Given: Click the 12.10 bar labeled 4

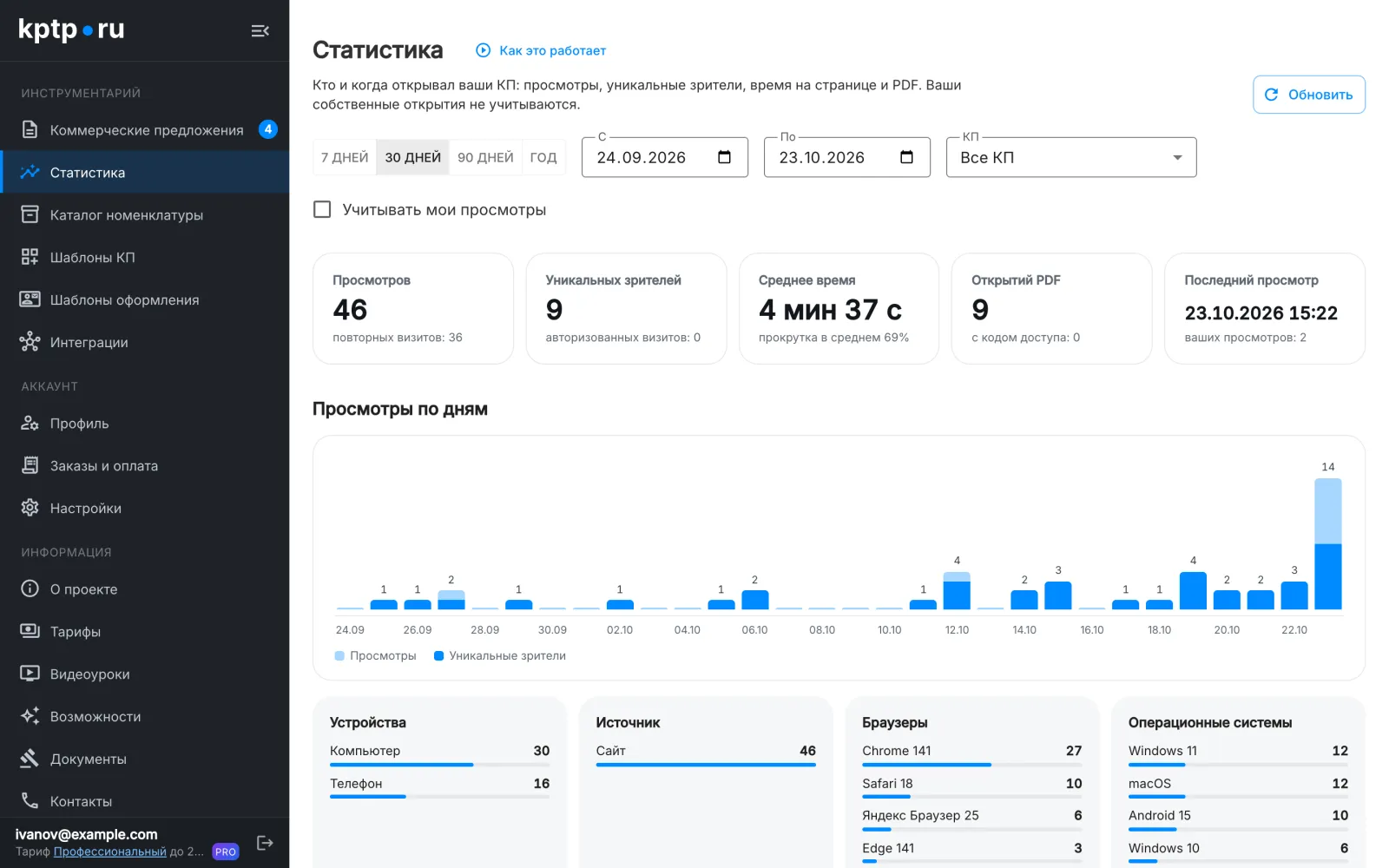Looking at the screenshot, I should (957, 590).
